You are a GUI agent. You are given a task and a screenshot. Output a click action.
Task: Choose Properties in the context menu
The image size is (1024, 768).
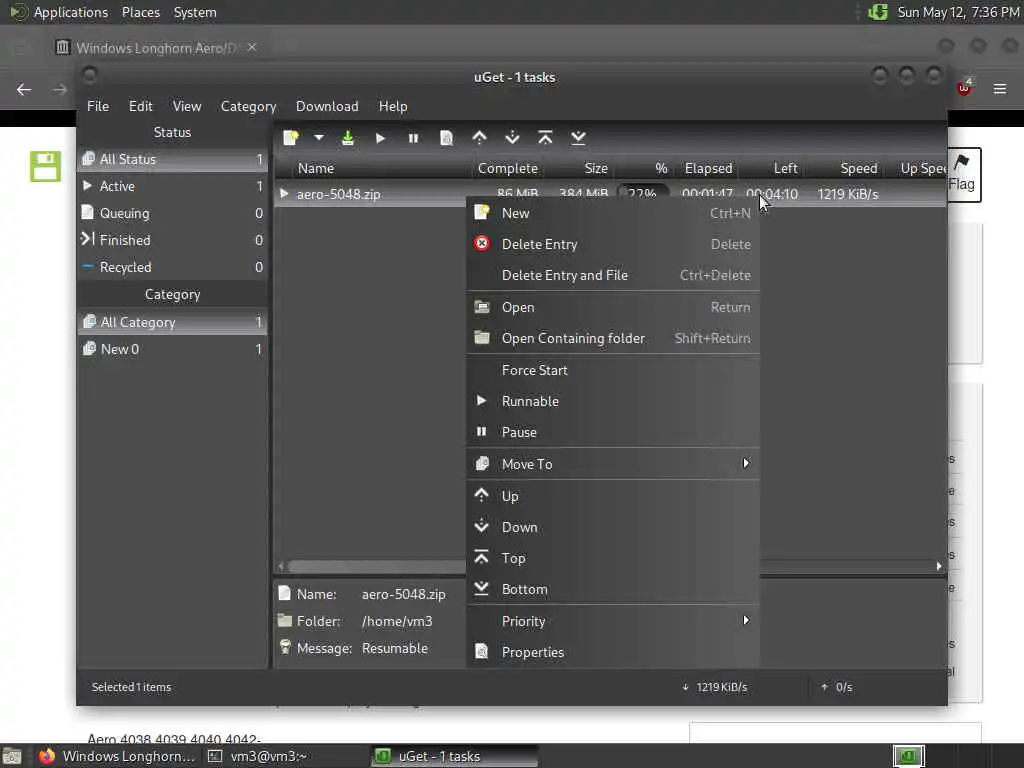coord(613,652)
